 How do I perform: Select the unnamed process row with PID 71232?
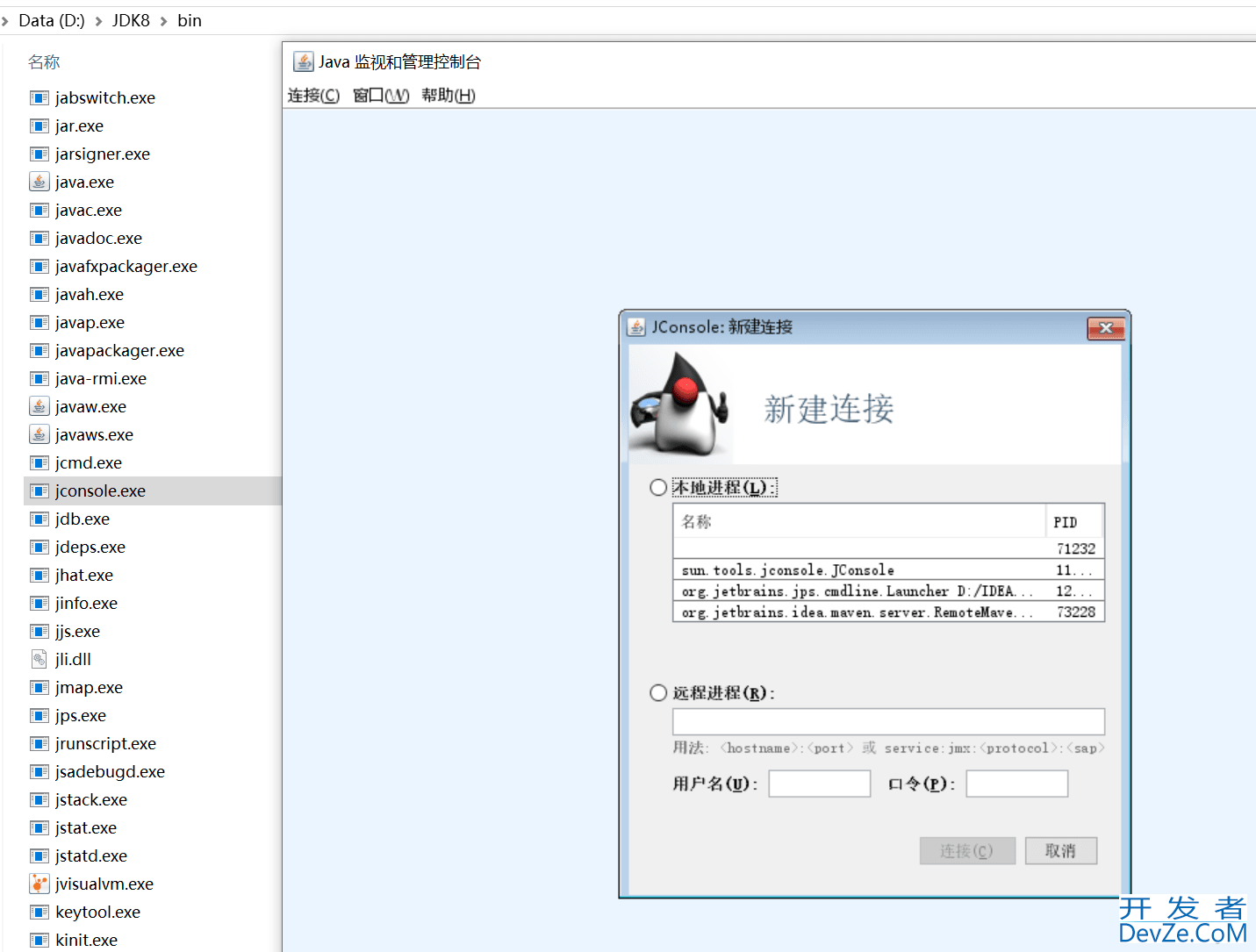pos(888,548)
